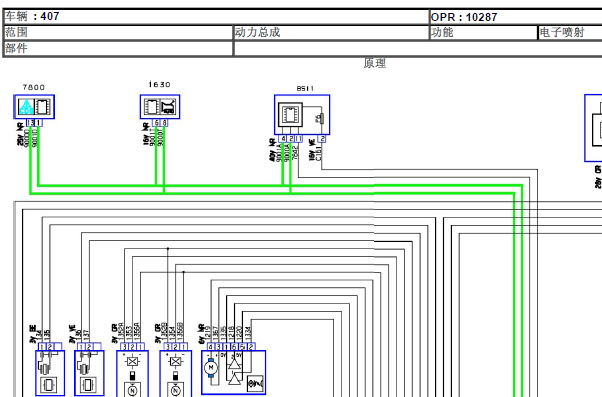Select the 车辆 : 407 header cell
The height and width of the screenshot is (397, 602).
click(x=216, y=17)
